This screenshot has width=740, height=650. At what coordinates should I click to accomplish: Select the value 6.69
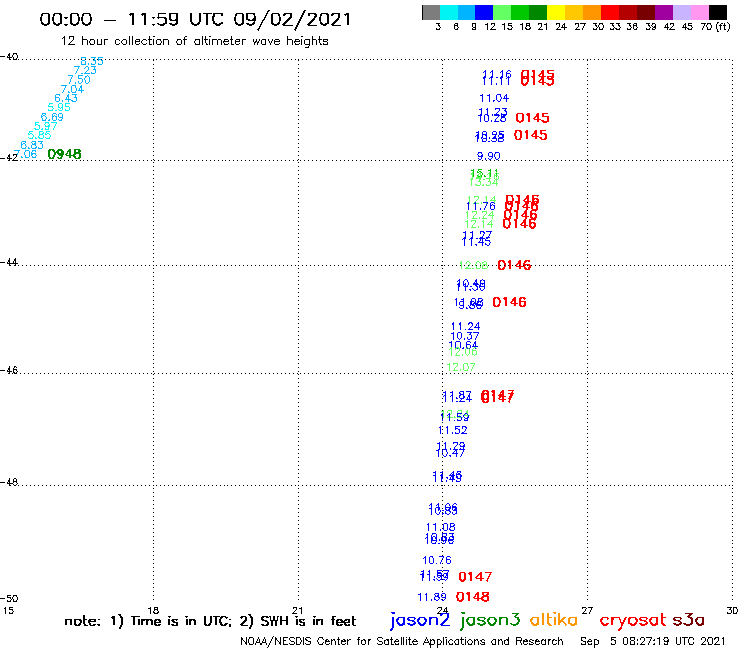52,117
